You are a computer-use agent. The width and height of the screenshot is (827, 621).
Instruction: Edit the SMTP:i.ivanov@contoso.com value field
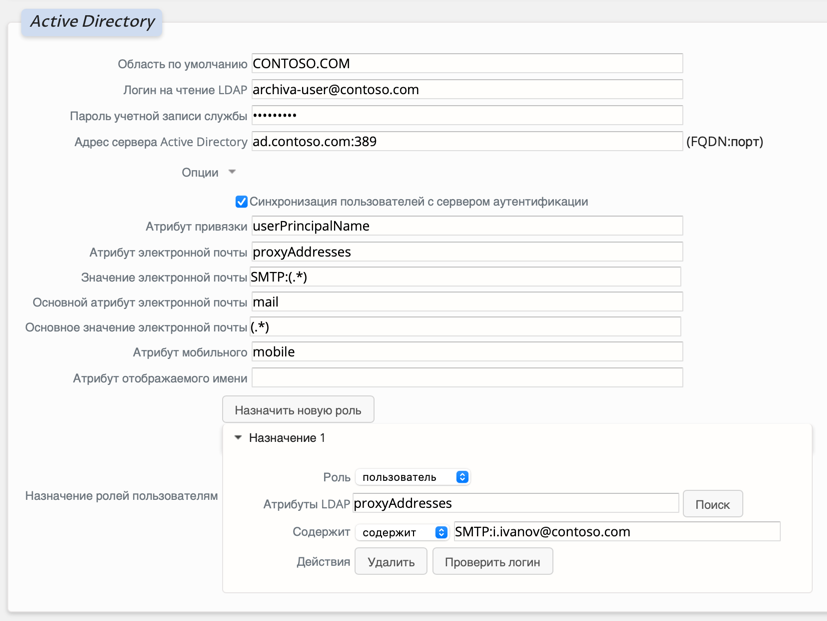tap(615, 532)
